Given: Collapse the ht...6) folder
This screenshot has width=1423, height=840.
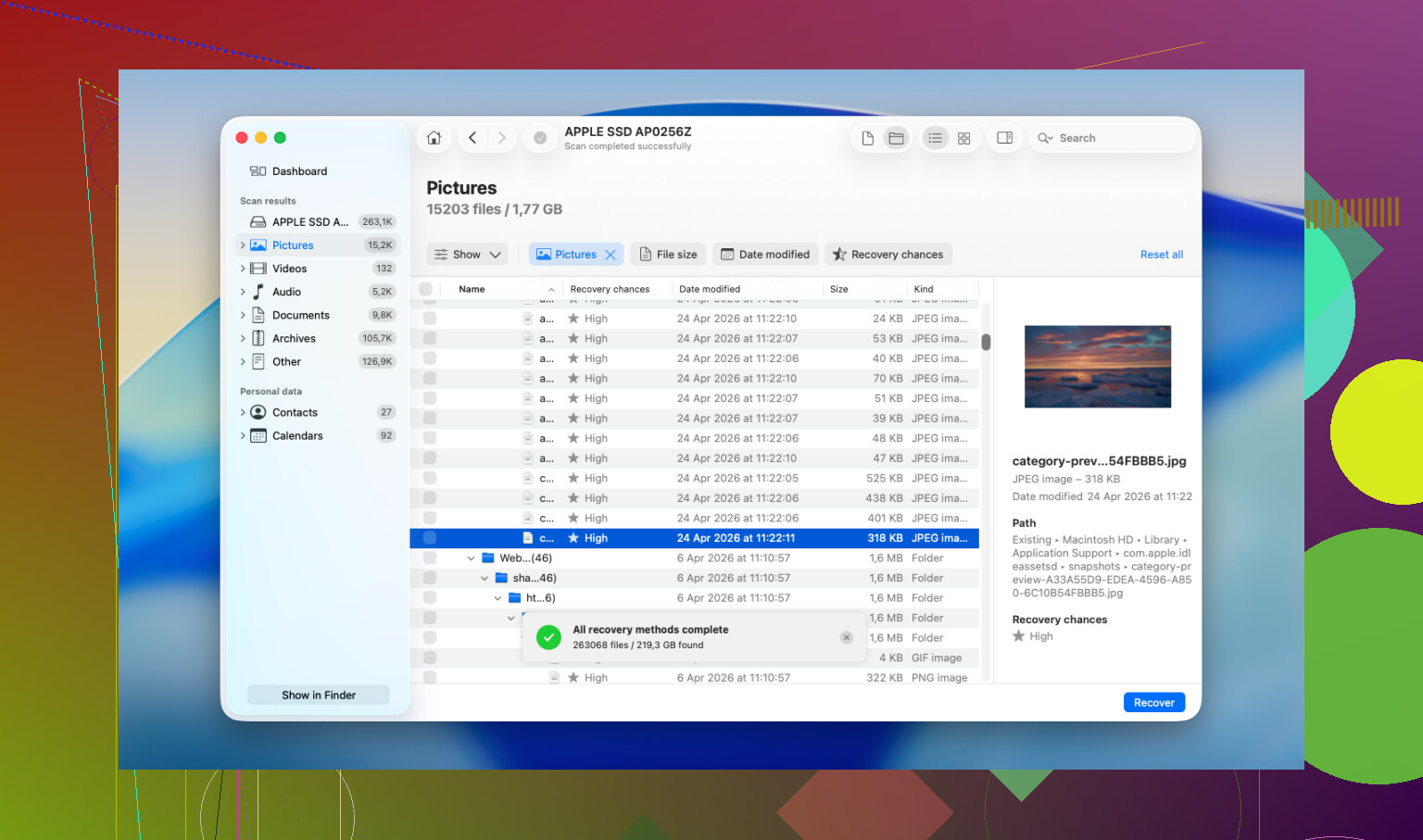Looking at the screenshot, I should tap(497, 598).
